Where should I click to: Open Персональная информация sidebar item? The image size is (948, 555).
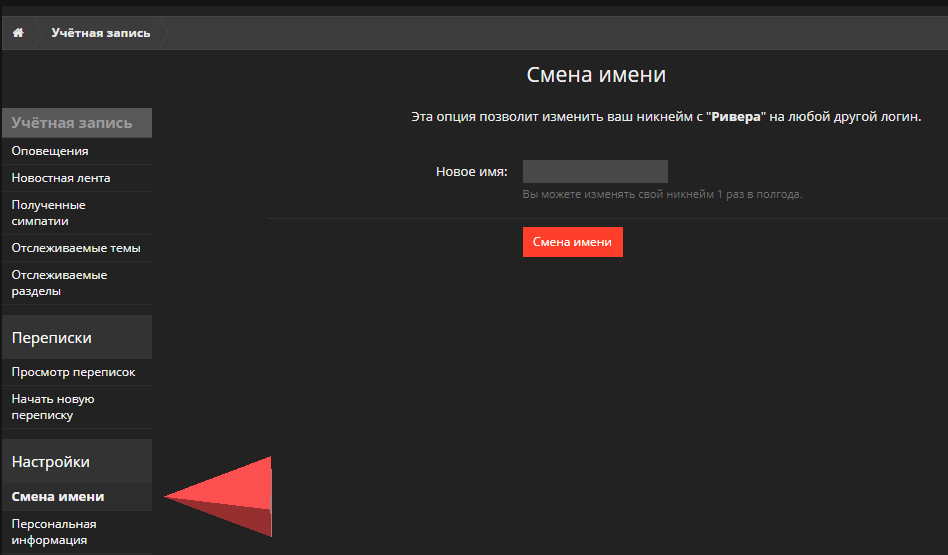pyautogui.click(x=77, y=532)
